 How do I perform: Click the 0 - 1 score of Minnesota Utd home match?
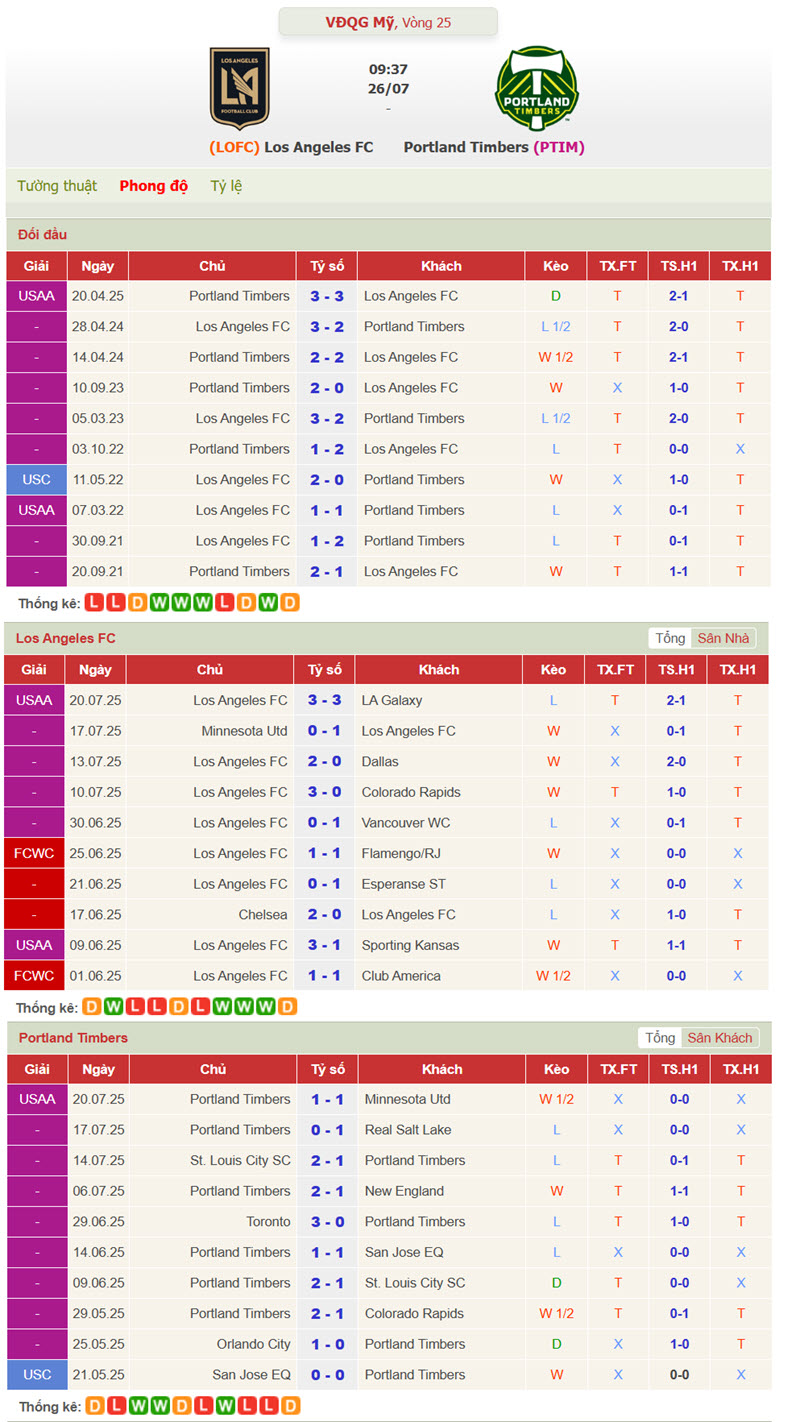click(x=324, y=731)
